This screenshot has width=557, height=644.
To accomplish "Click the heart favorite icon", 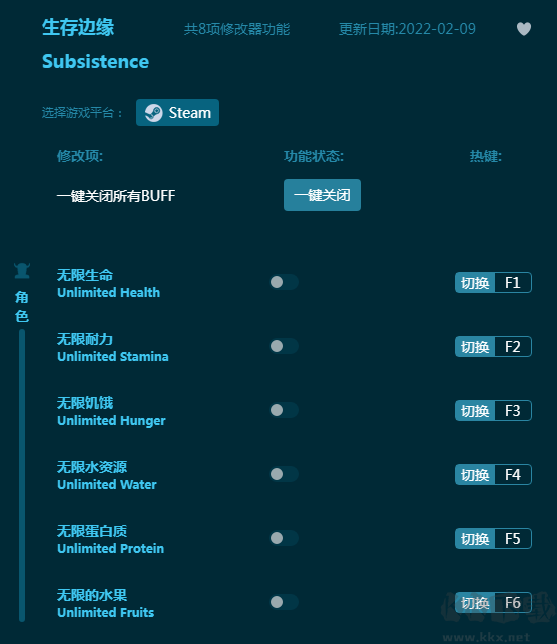I will [x=524, y=29].
